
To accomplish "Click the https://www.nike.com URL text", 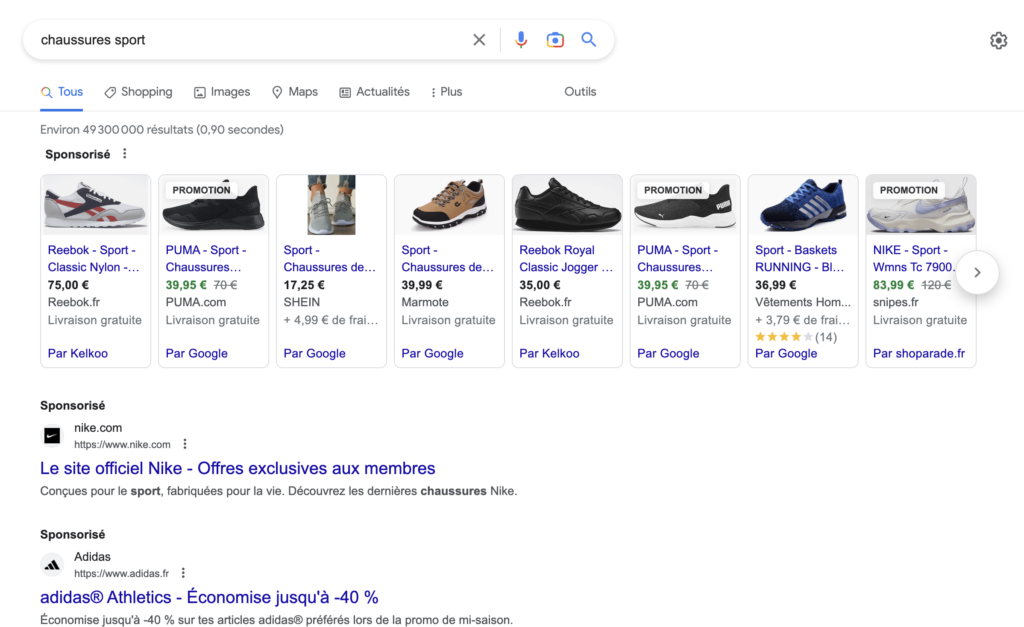I will pos(122,445).
